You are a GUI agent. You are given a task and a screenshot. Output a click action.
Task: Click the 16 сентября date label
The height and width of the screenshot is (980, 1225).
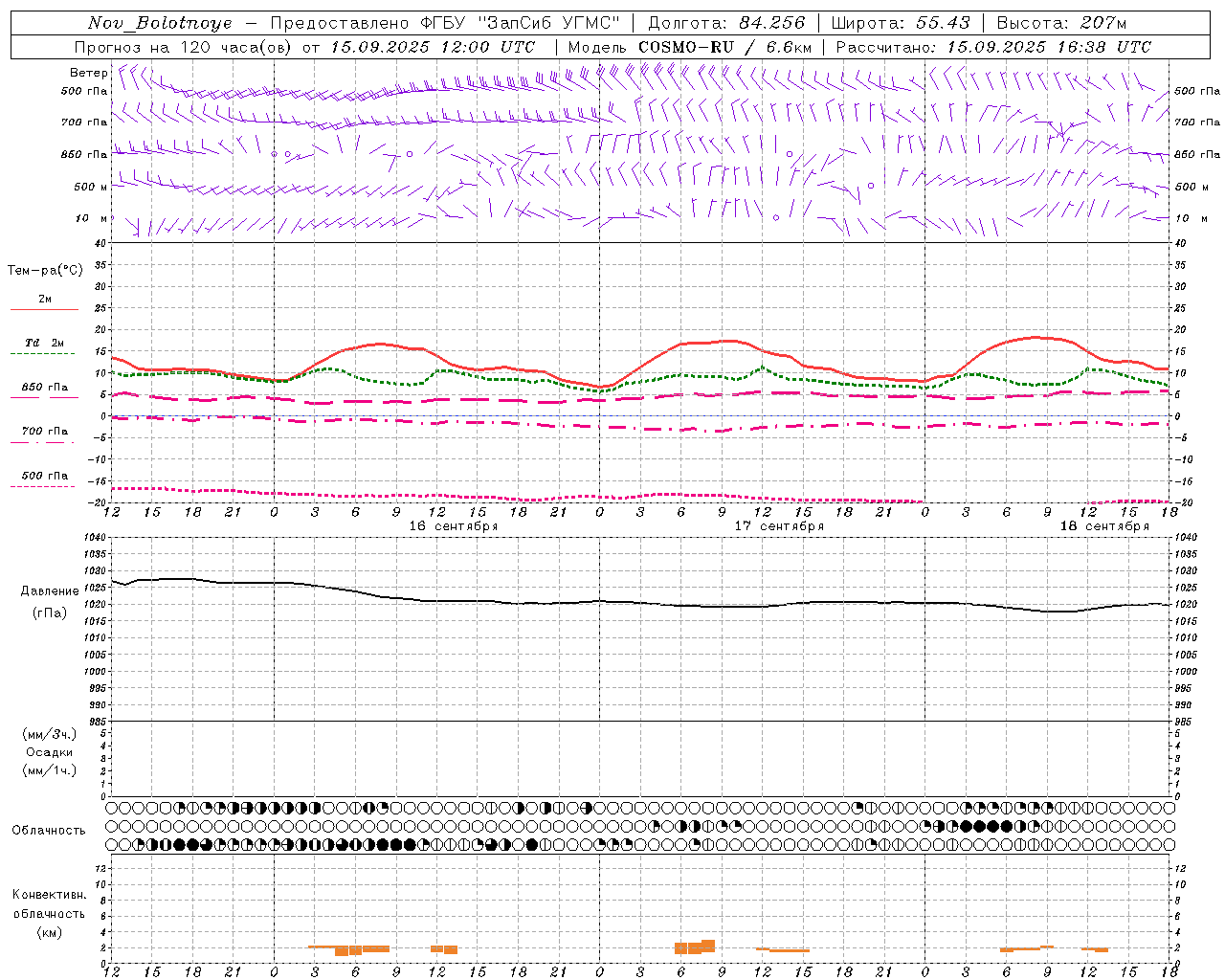(x=454, y=526)
